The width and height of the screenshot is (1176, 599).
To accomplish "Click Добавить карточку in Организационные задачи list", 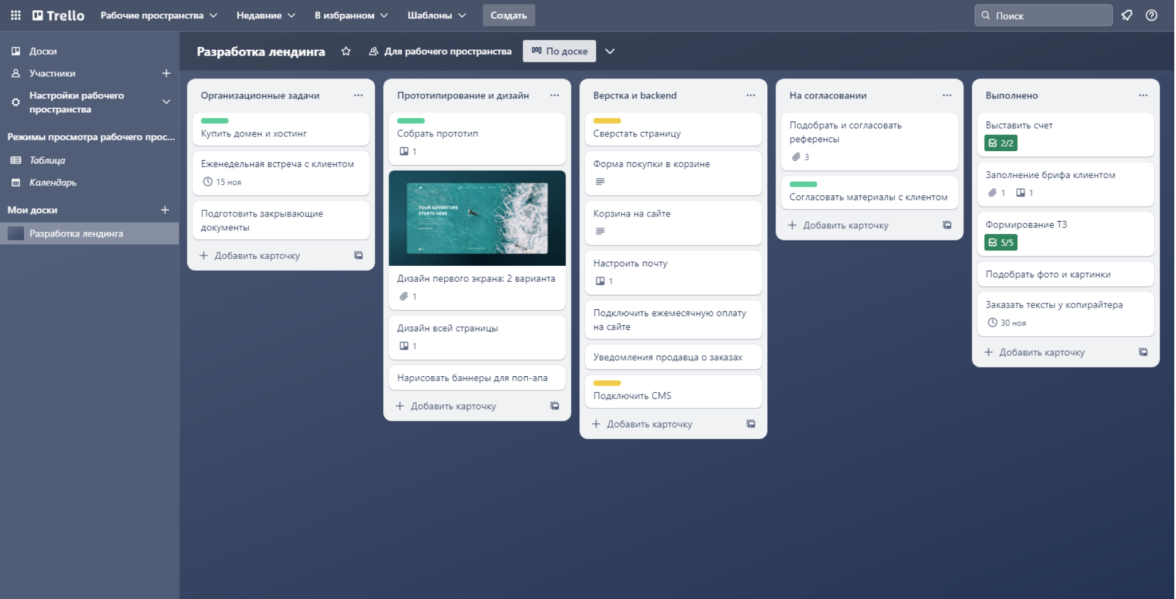I will click(256, 256).
